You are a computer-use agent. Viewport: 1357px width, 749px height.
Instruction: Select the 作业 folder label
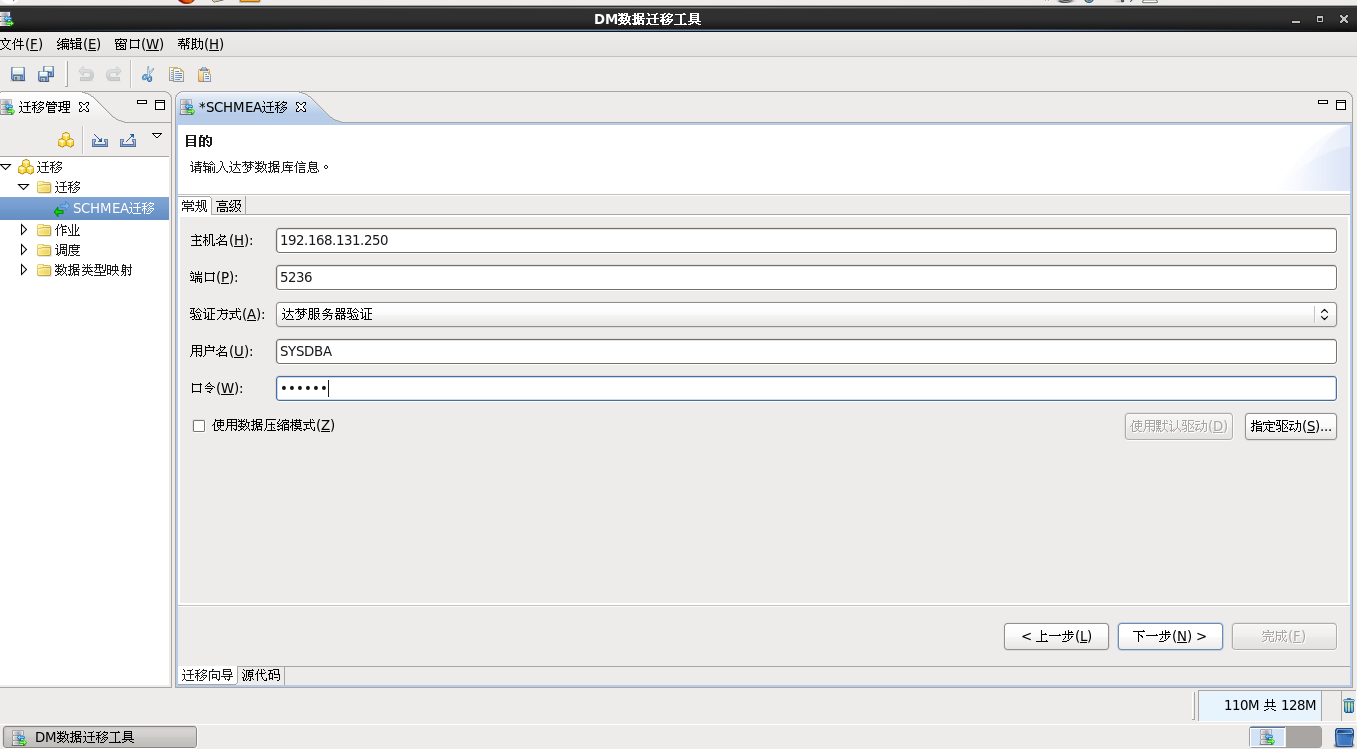pyautogui.click(x=67, y=230)
